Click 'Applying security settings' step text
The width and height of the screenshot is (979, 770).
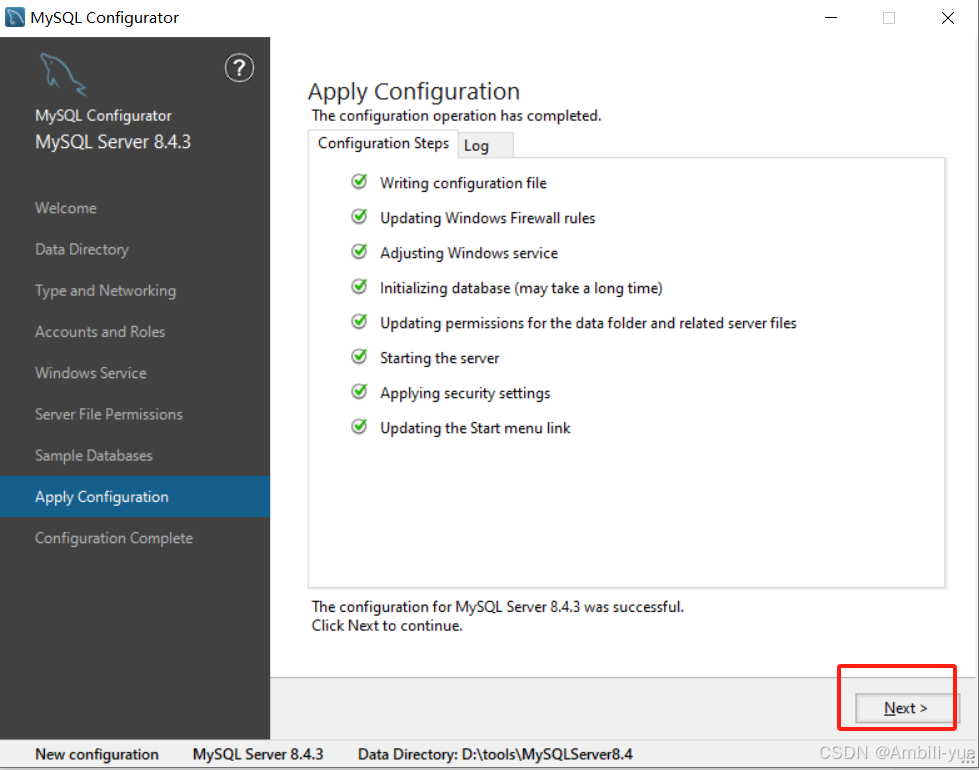click(465, 393)
